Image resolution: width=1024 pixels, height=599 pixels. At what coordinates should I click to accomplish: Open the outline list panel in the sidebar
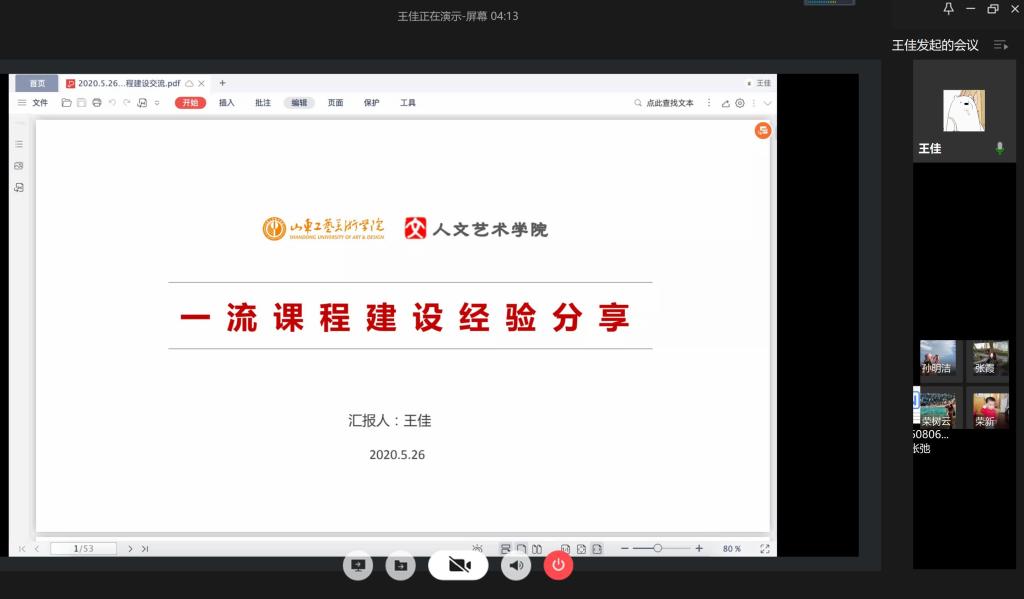pyautogui.click(x=19, y=144)
